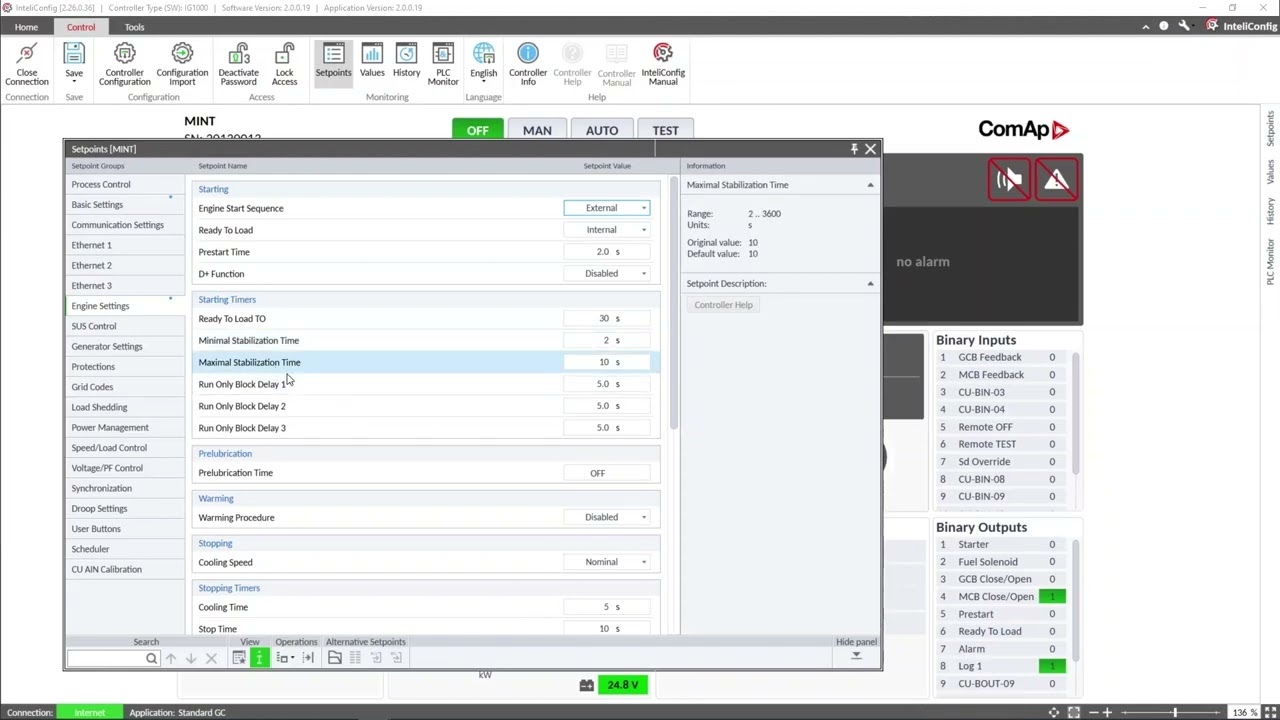Open Controller Info
Viewport: 1280px width, 720px height.
tap(528, 64)
